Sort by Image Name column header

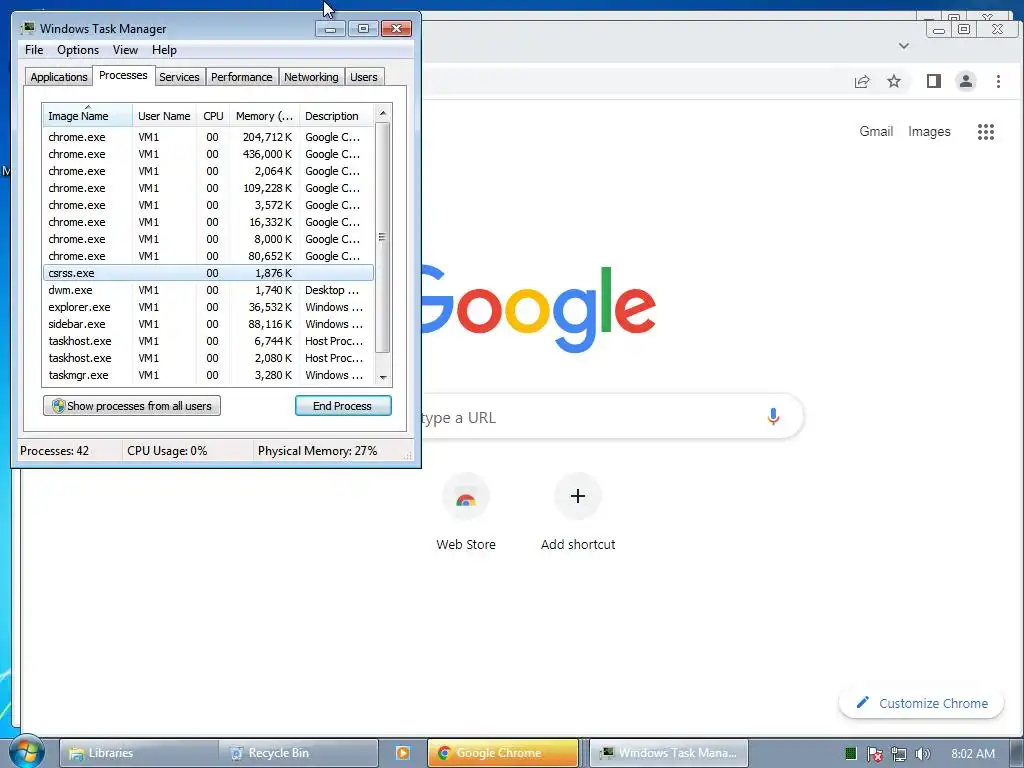click(x=87, y=116)
